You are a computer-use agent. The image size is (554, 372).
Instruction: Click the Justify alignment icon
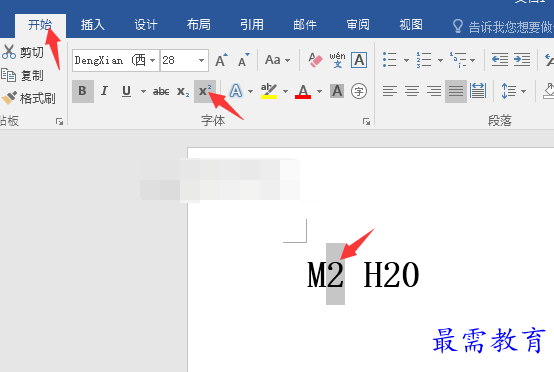(456, 91)
